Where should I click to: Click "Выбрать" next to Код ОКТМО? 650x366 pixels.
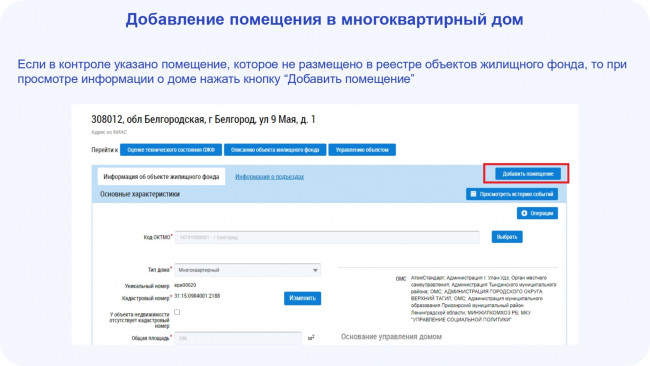point(507,237)
